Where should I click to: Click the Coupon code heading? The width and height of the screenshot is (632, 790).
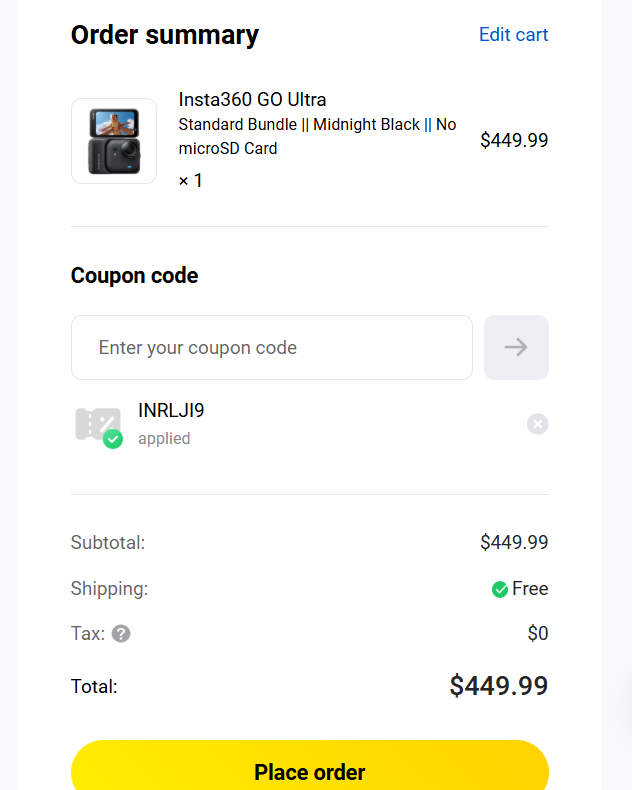[134, 276]
